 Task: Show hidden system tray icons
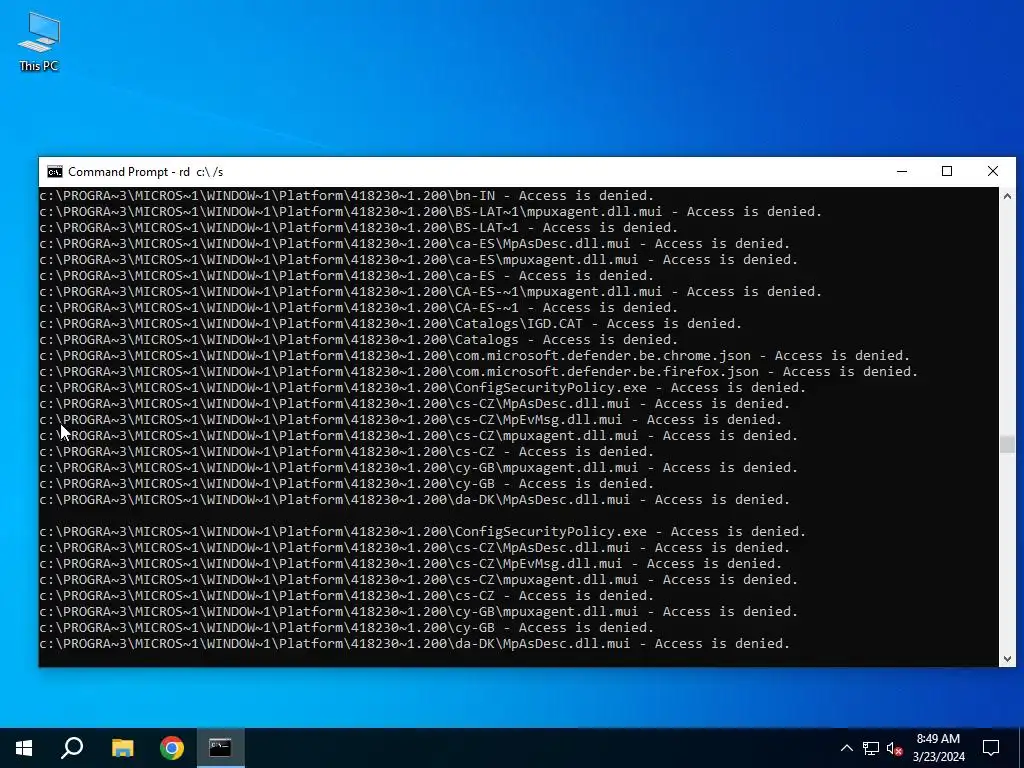[x=846, y=748]
